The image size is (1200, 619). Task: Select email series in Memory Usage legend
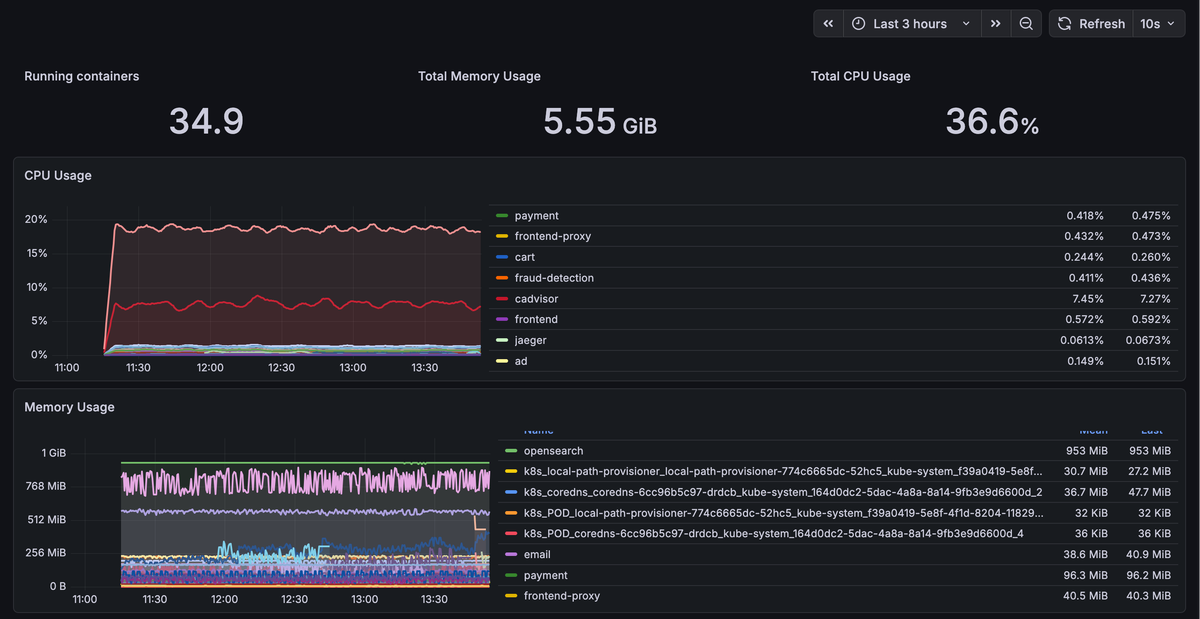pyautogui.click(x=537, y=554)
